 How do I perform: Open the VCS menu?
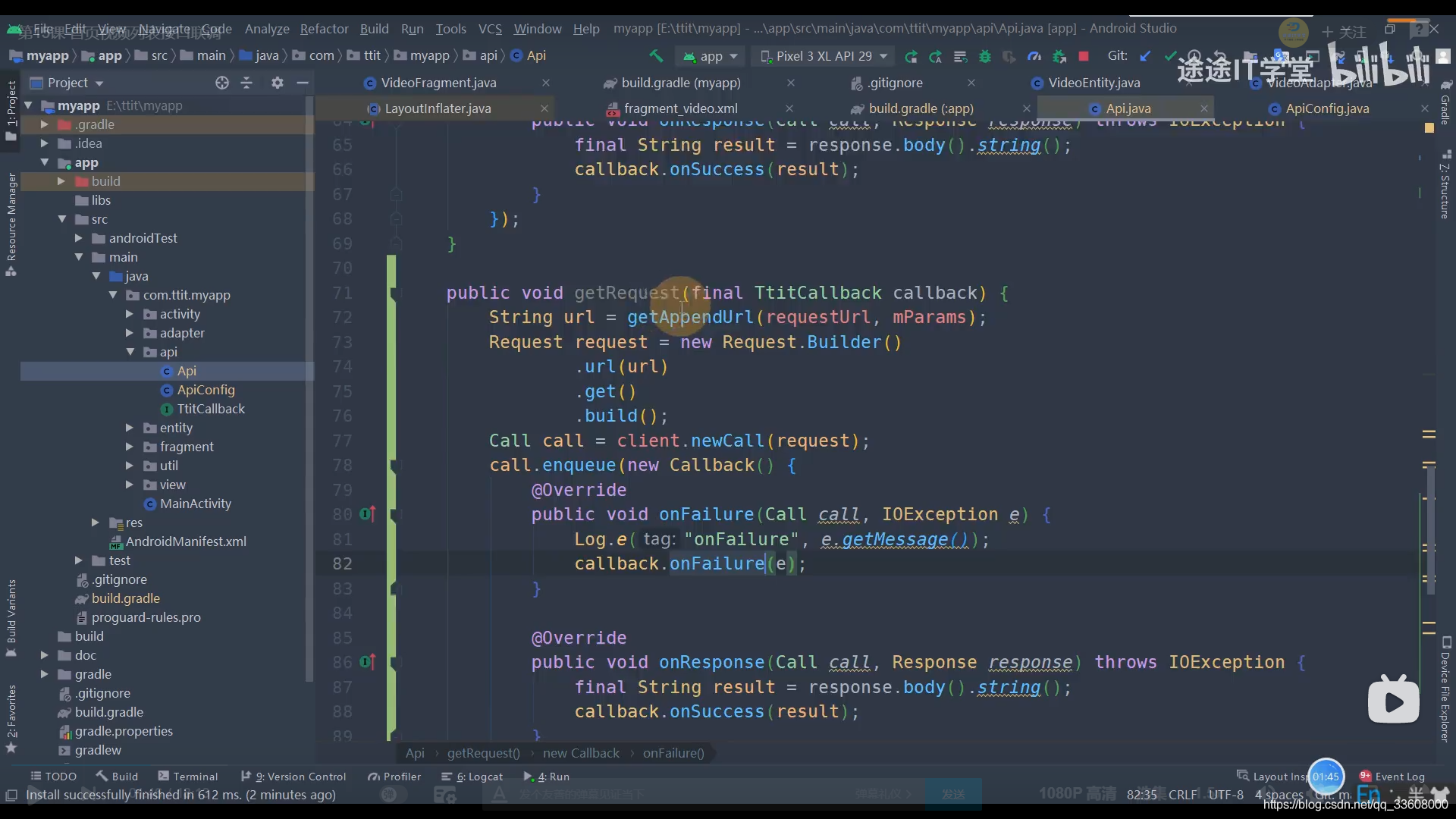click(x=490, y=29)
